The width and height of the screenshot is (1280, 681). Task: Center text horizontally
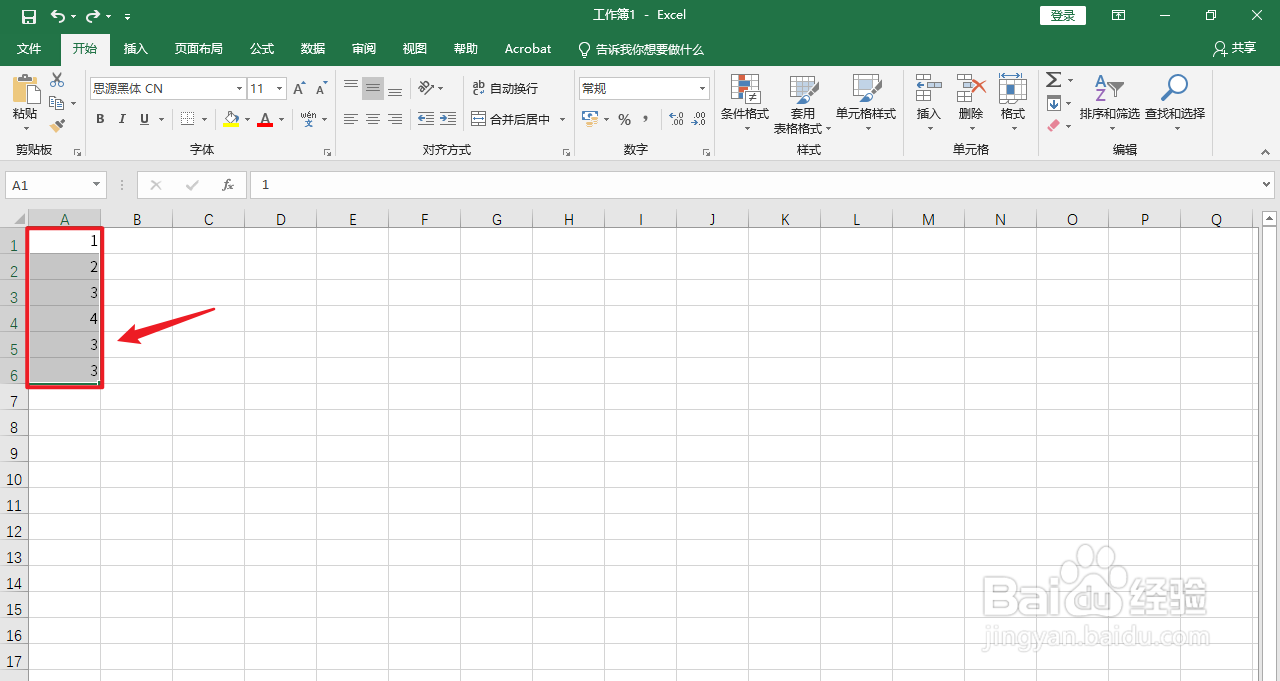pos(373,119)
